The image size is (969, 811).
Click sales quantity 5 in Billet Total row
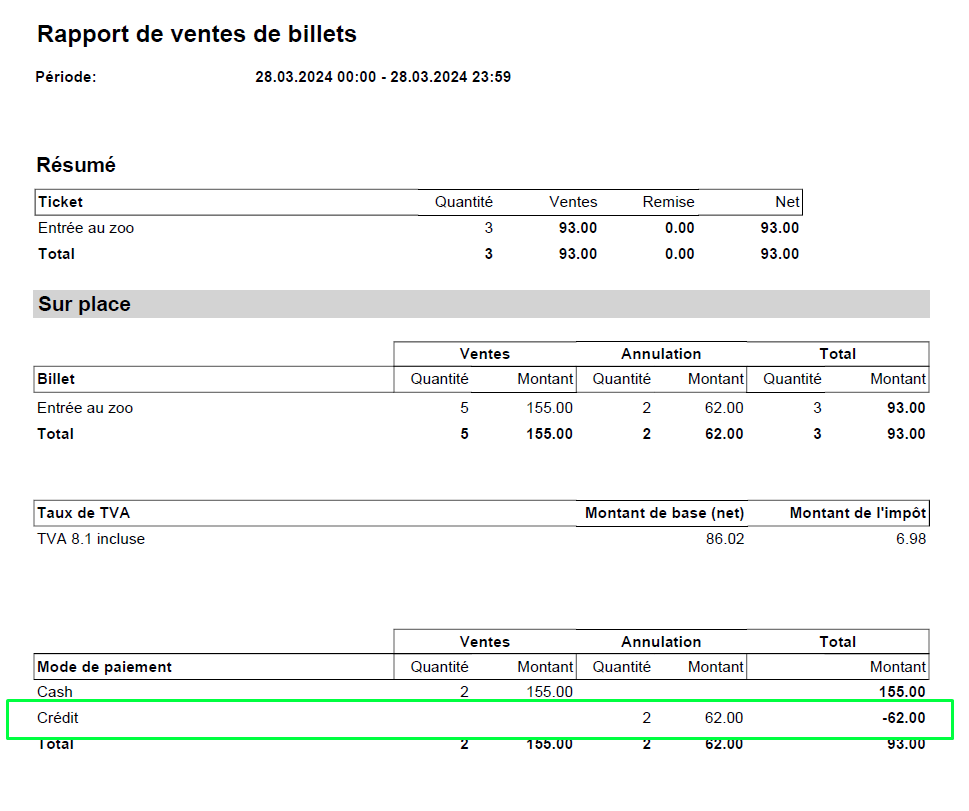pos(464,434)
